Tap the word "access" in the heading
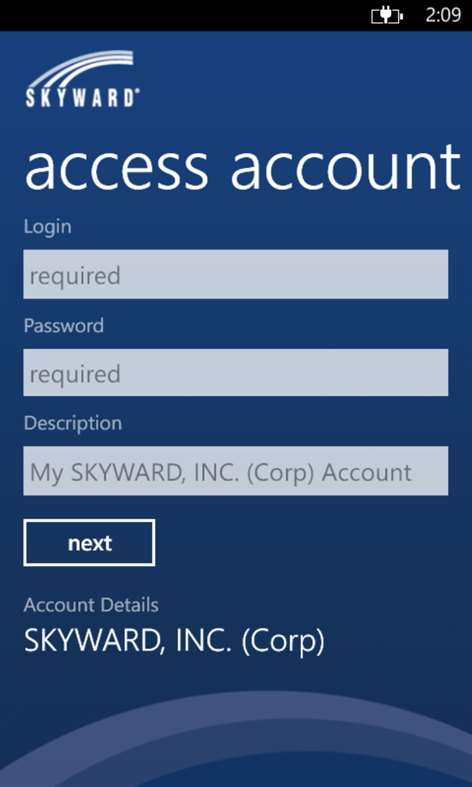The image size is (472, 787). [116, 166]
